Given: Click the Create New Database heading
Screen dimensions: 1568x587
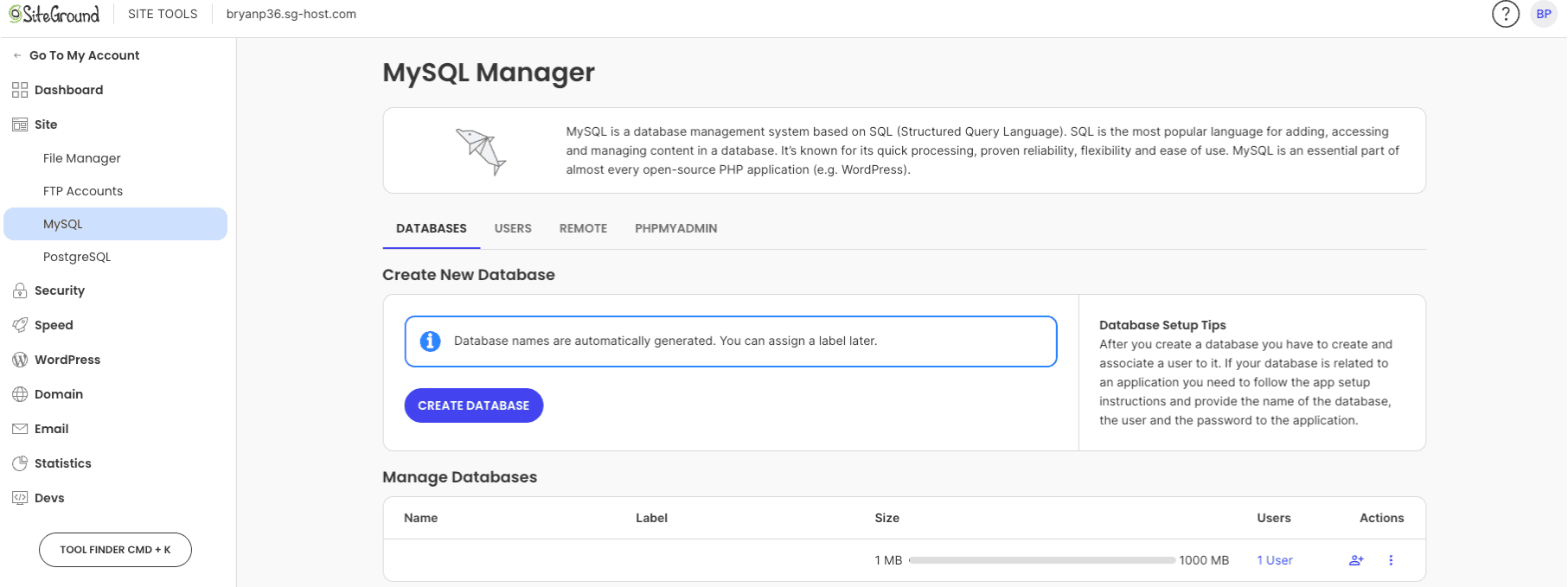Looking at the screenshot, I should [x=469, y=275].
